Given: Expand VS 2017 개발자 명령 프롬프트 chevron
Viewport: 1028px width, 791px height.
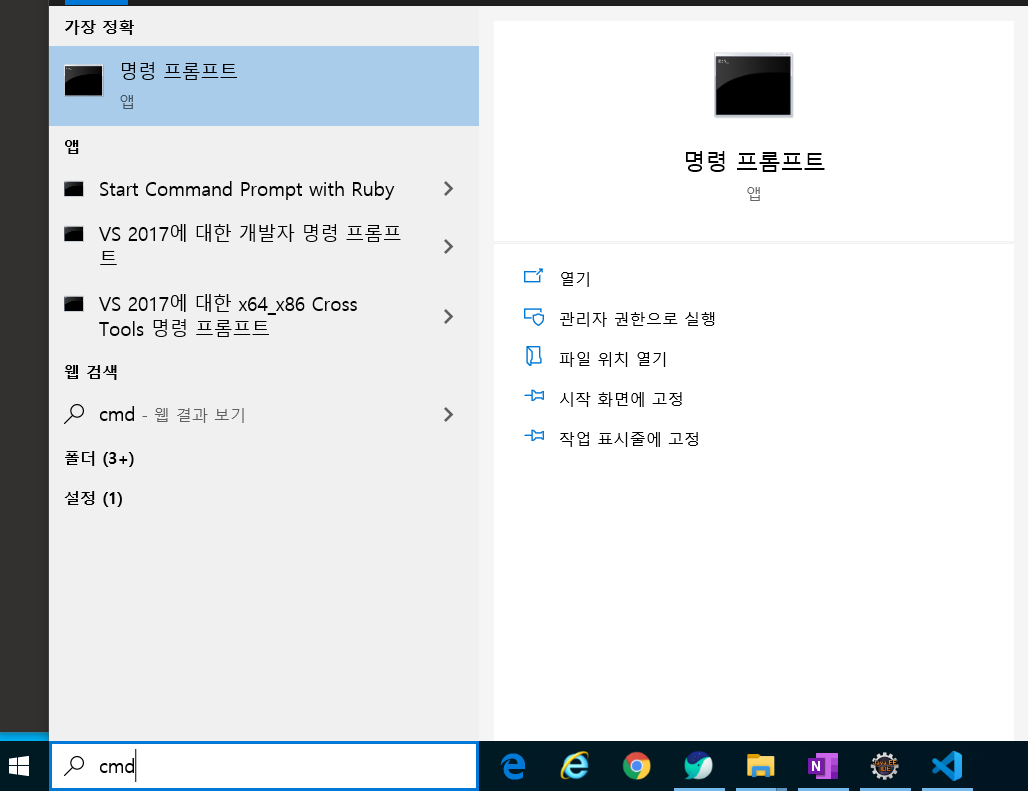Looking at the screenshot, I should click(x=448, y=246).
